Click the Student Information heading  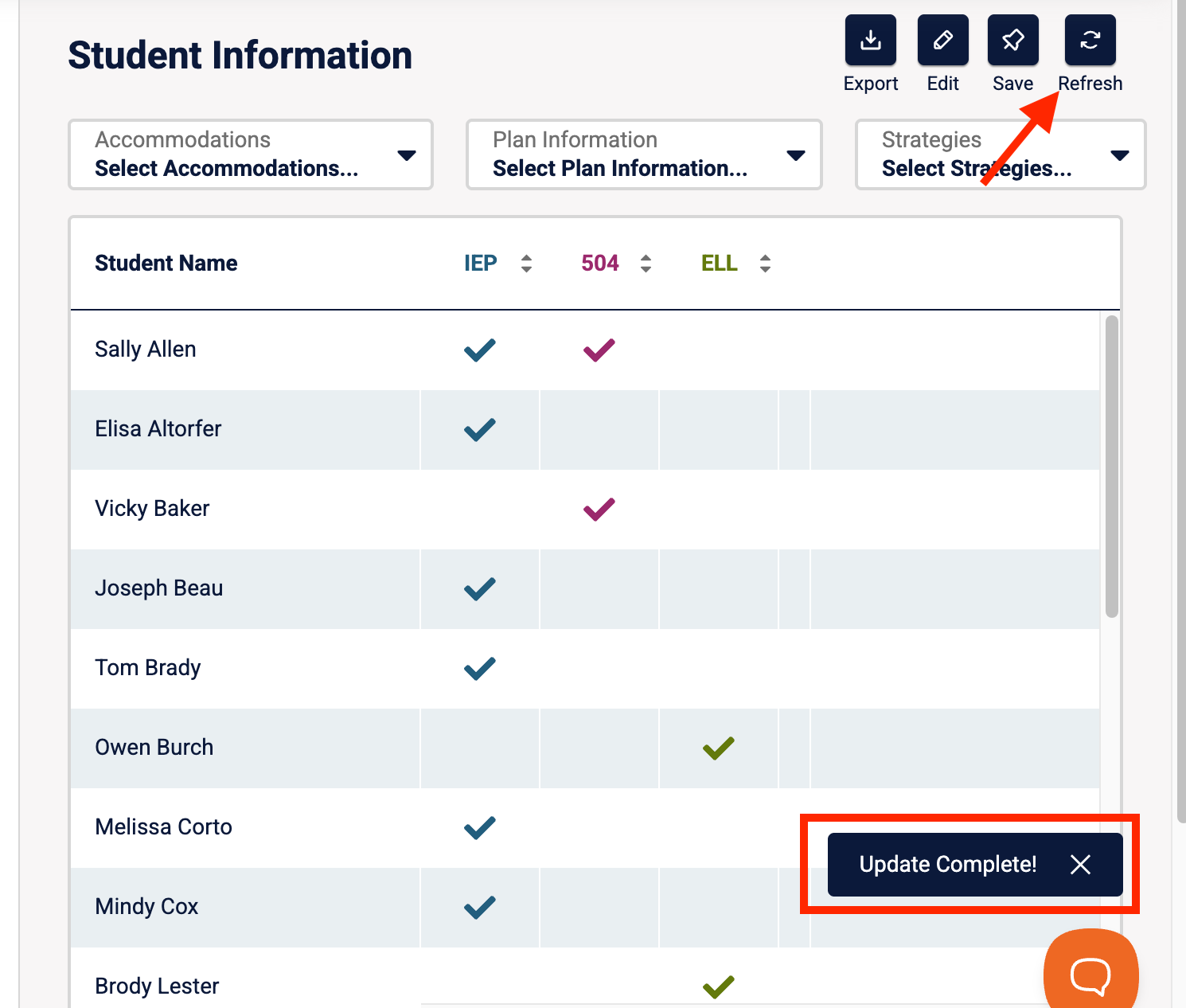(240, 56)
